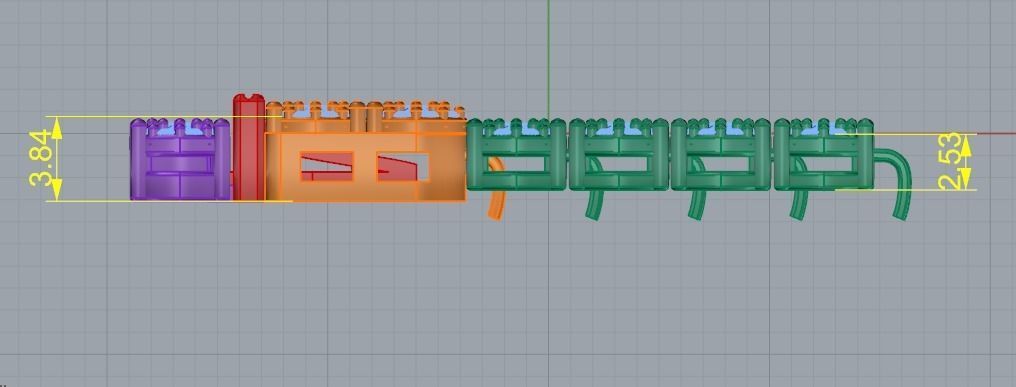Select the tall red pillar object
Image resolution: width=1016 pixels, height=387 pixels.
[x=249, y=147]
